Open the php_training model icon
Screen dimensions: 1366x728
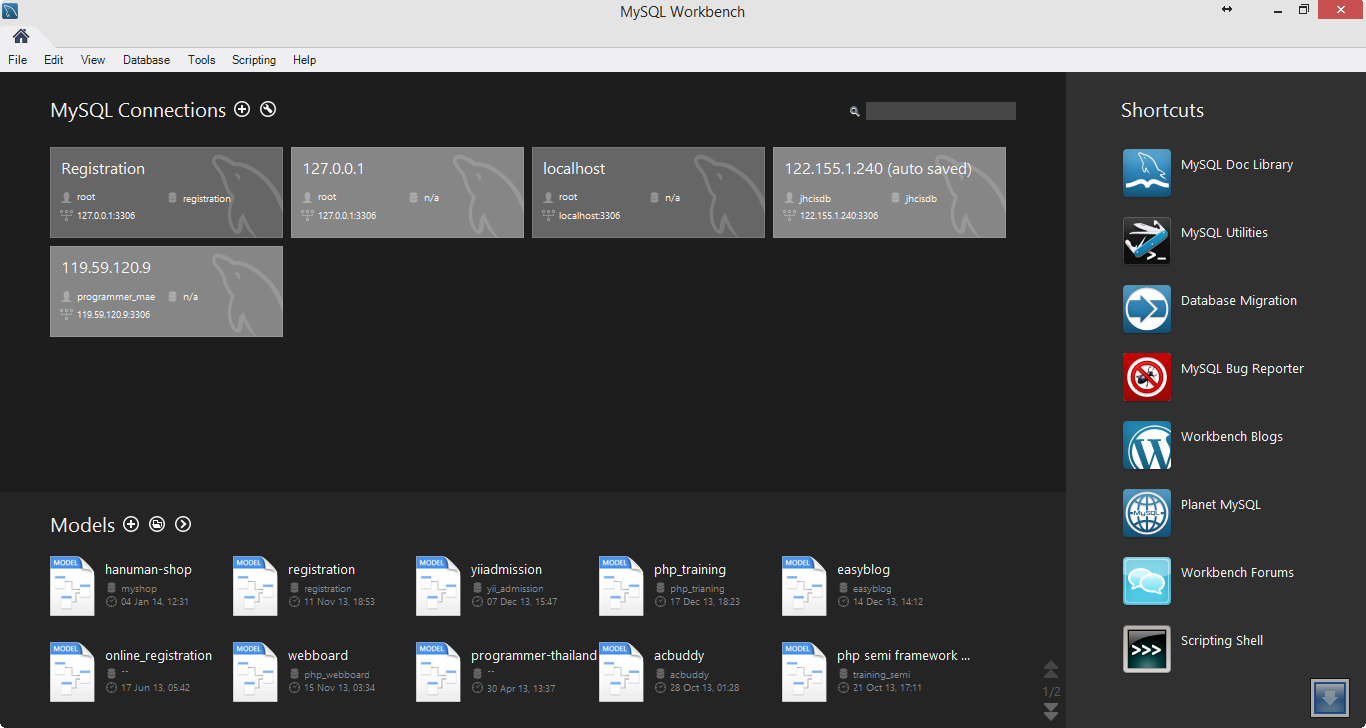(x=621, y=586)
